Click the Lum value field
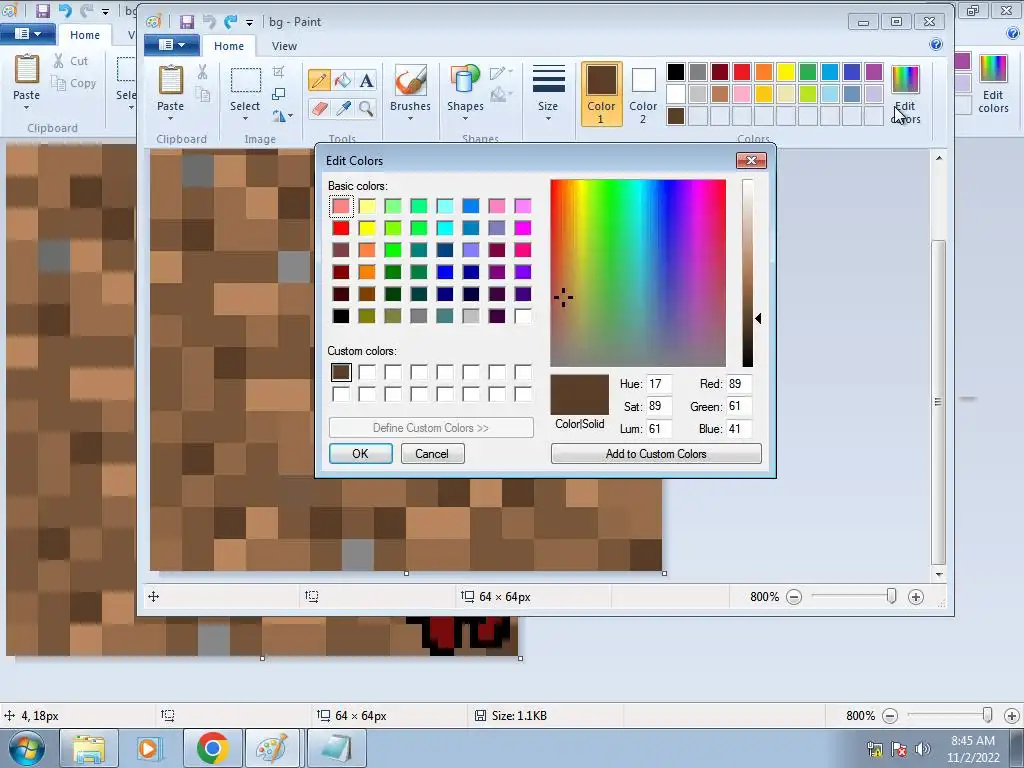 pyautogui.click(x=659, y=428)
